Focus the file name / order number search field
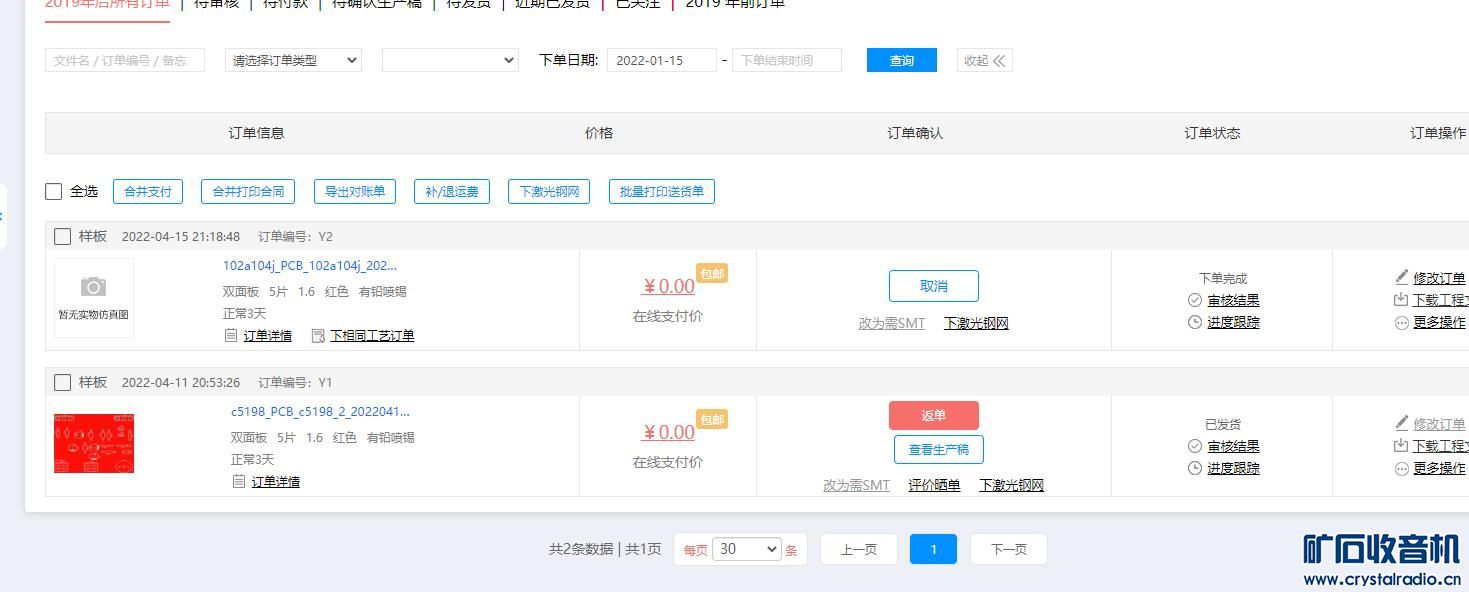The width and height of the screenshot is (1469, 592). [125, 60]
